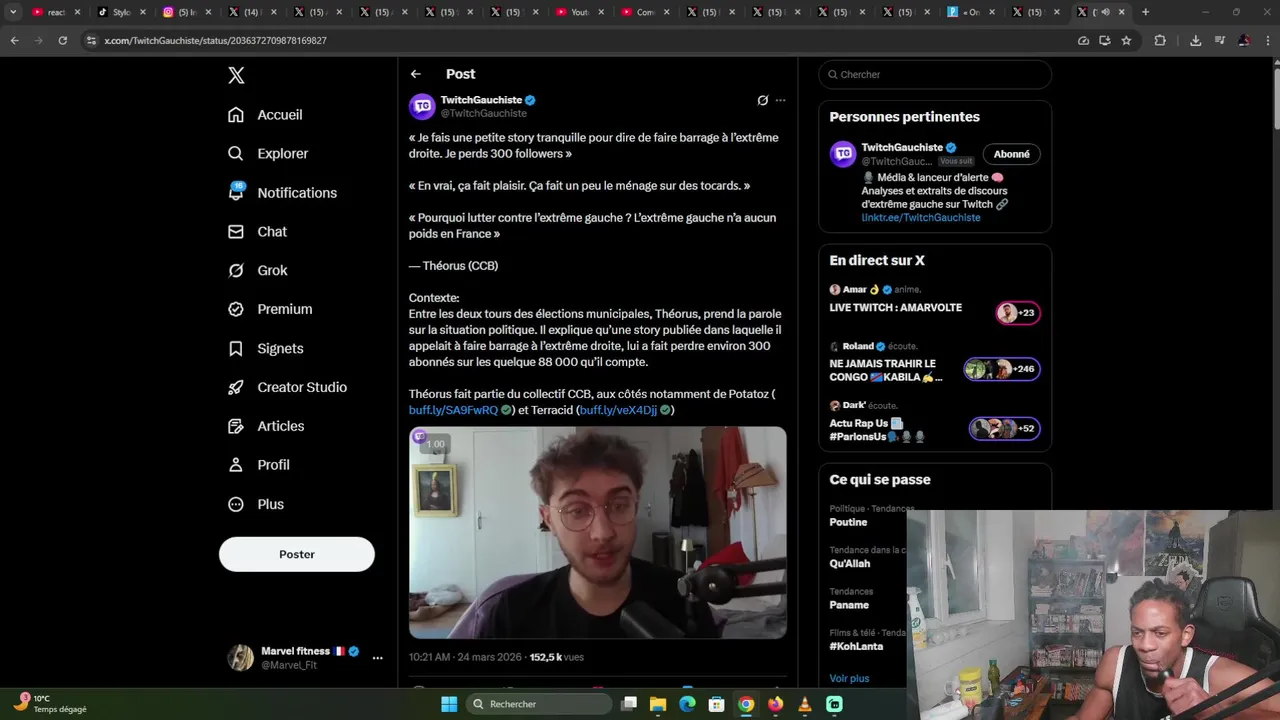Open Firefox from the taskbar
The width and height of the screenshot is (1280, 720).
775,704
